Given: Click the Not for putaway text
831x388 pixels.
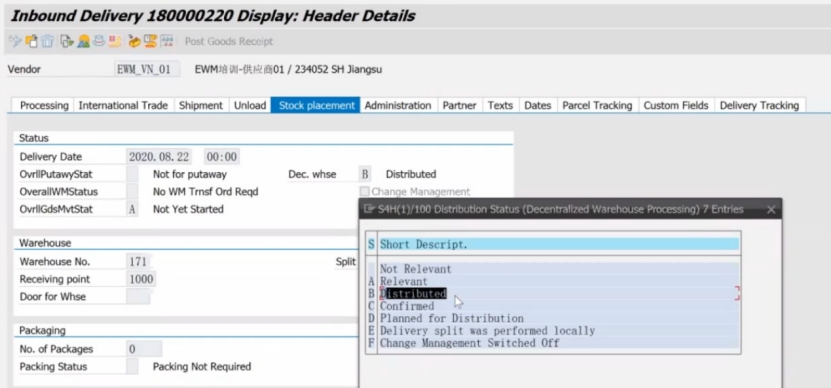Looking at the screenshot, I should tap(190, 174).
